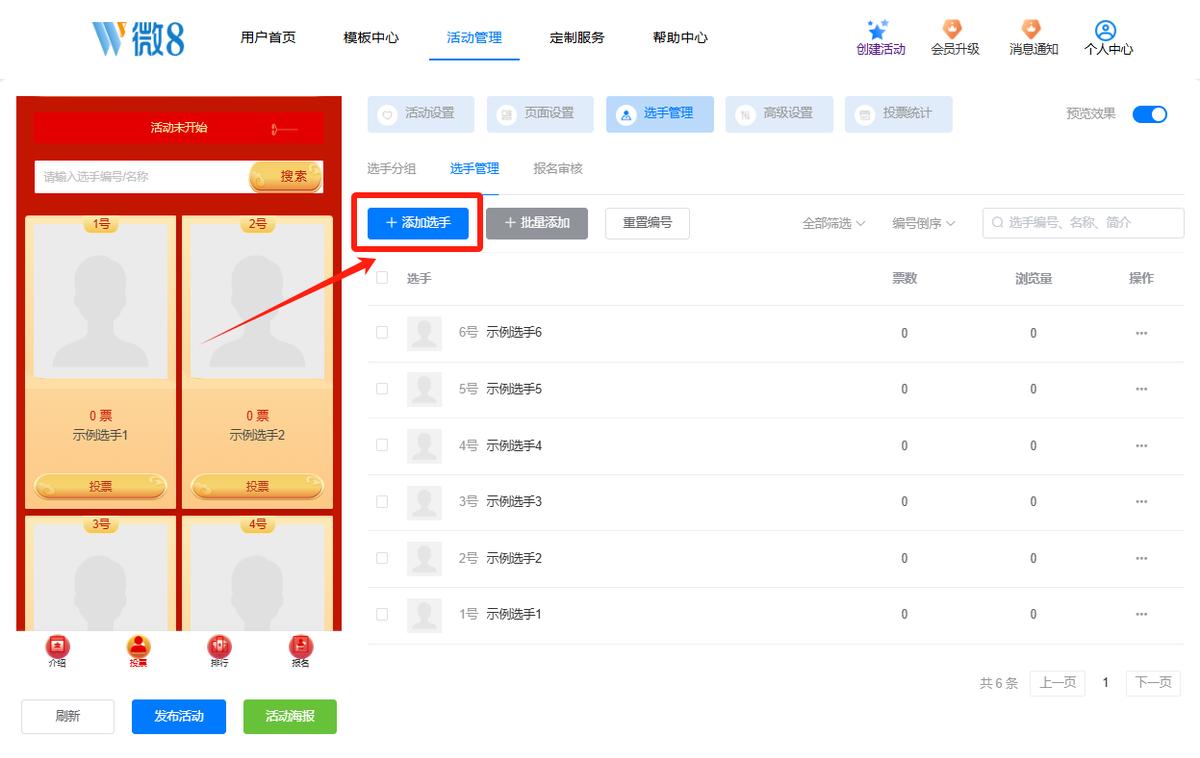Click 发布活动 button
Screen dimensions: 1200x758
coord(179,717)
